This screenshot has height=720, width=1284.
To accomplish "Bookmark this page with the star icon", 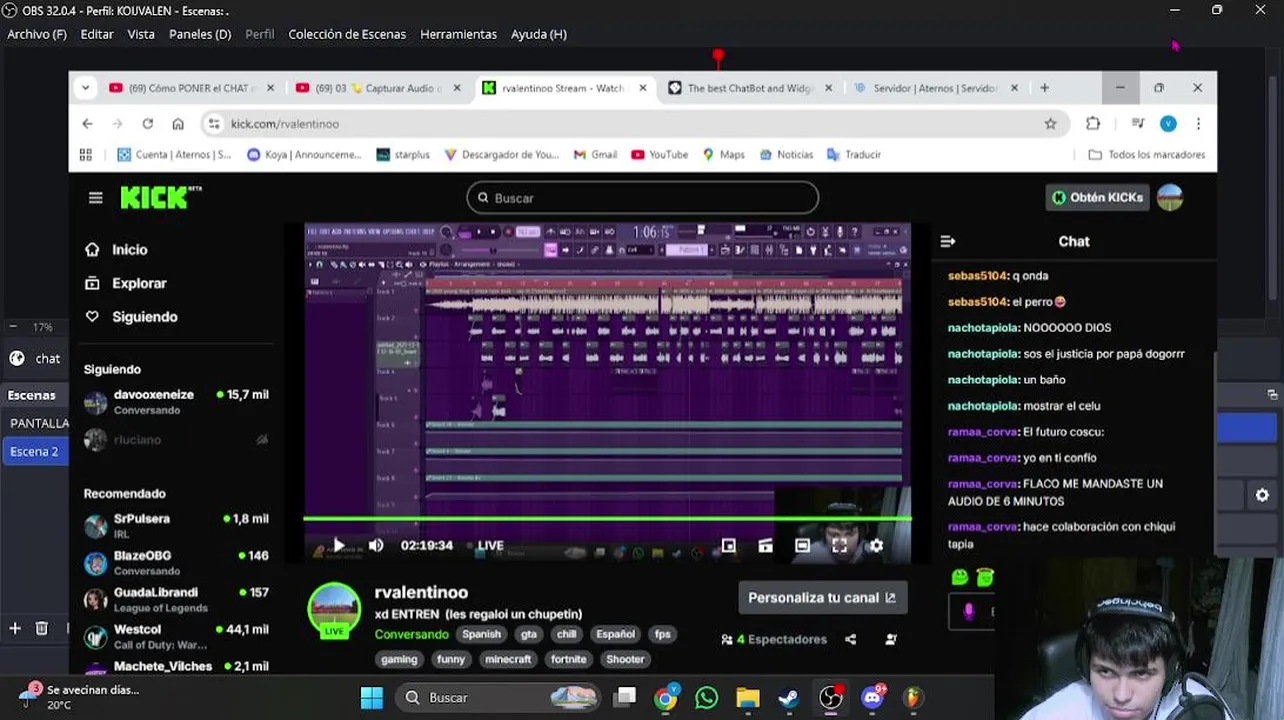I will 1050,124.
